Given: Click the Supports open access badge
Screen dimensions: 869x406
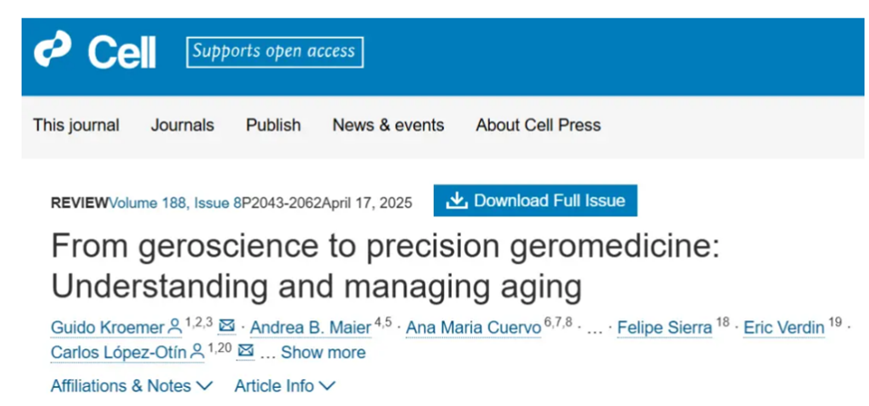Looking at the screenshot, I should pos(275,52).
